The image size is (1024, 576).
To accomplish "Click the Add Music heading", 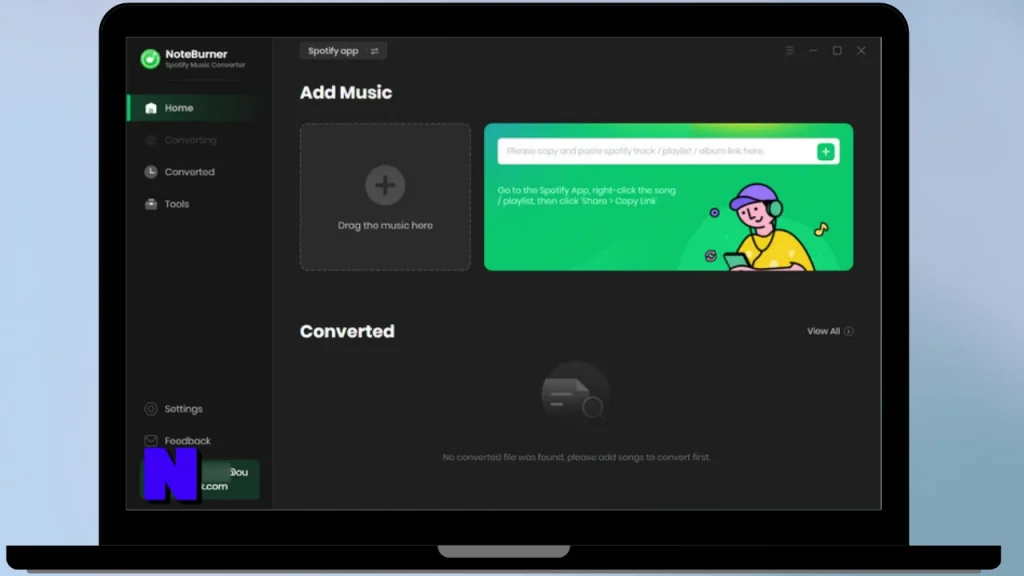I will (x=346, y=93).
